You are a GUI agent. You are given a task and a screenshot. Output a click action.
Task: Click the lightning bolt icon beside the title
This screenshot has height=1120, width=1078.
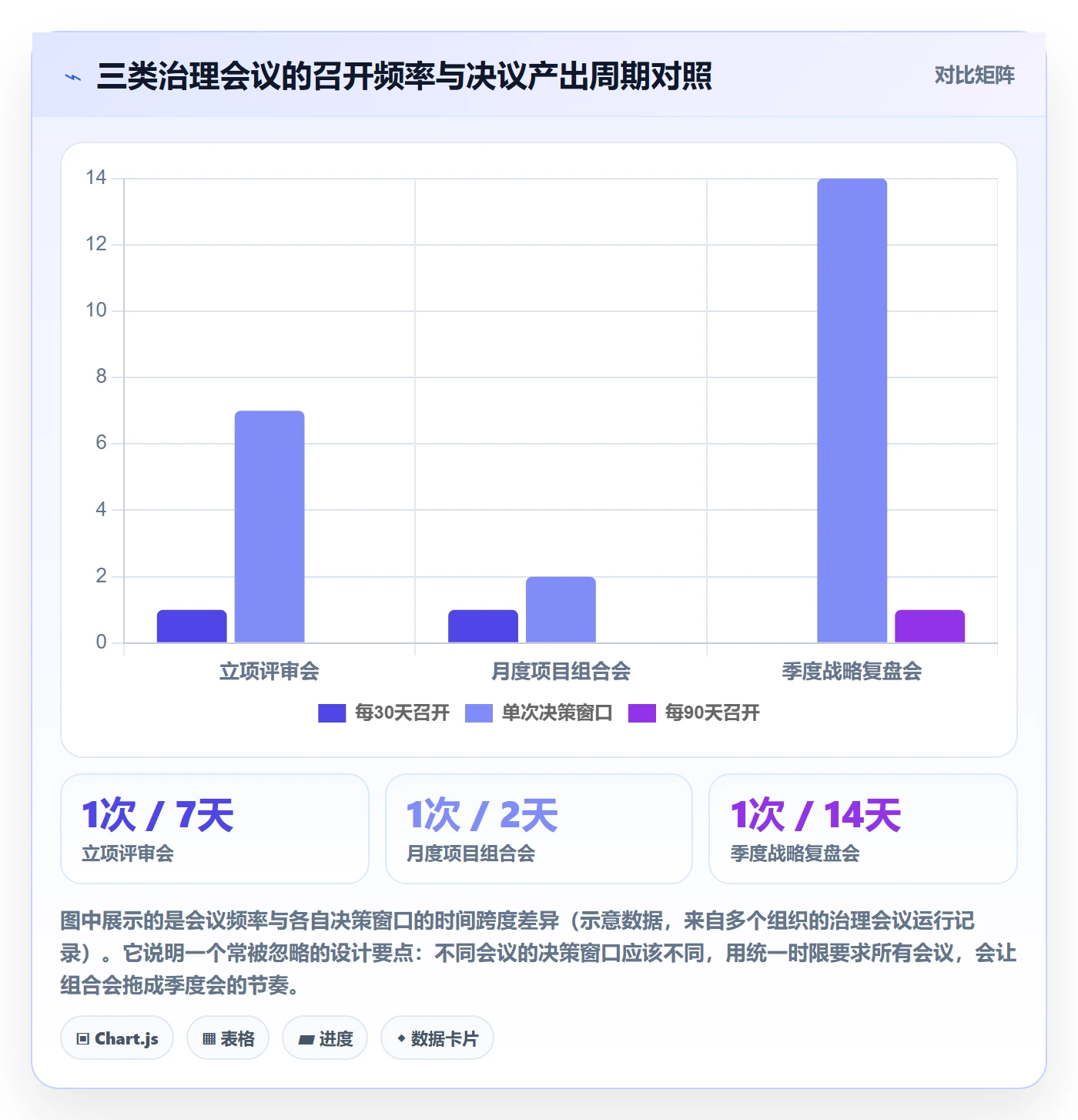pos(73,77)
